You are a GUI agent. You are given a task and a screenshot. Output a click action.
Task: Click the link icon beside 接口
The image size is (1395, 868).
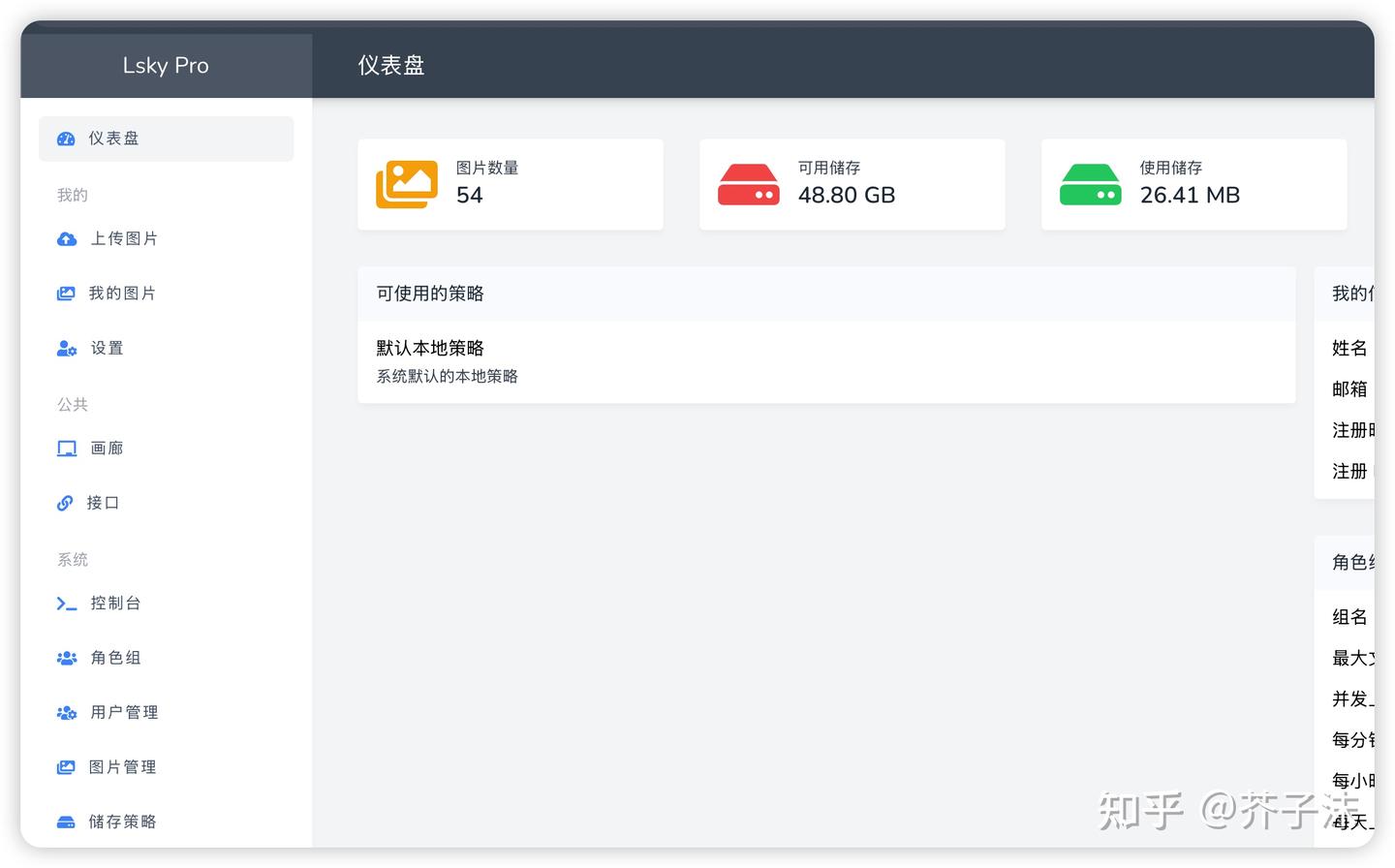pos(65,503)
